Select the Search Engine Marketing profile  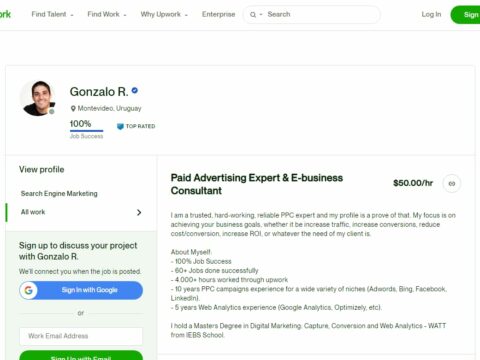pos(59,193)
